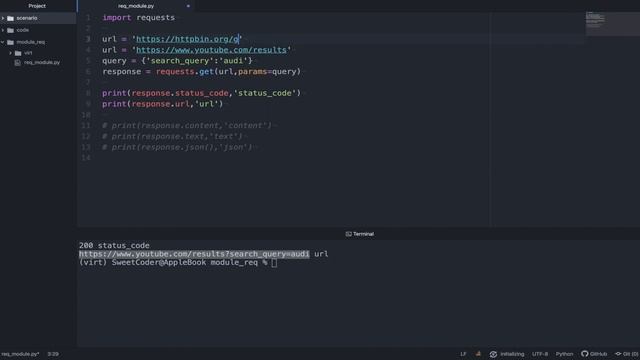Click the req_module.py file name in the status bar

click(x=20, y=354)
